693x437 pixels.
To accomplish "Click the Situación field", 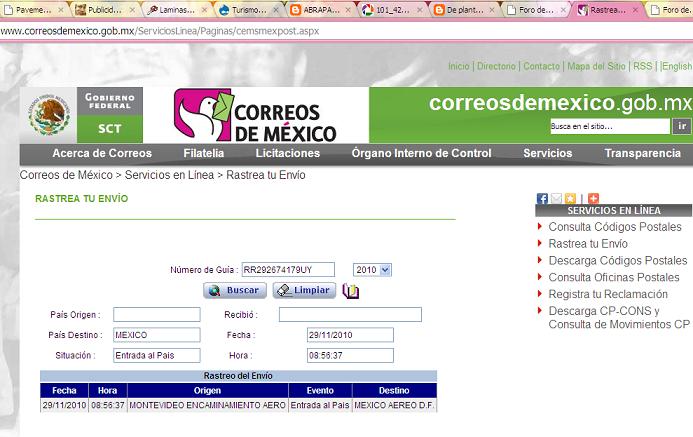I will click(x=157, y=355).
